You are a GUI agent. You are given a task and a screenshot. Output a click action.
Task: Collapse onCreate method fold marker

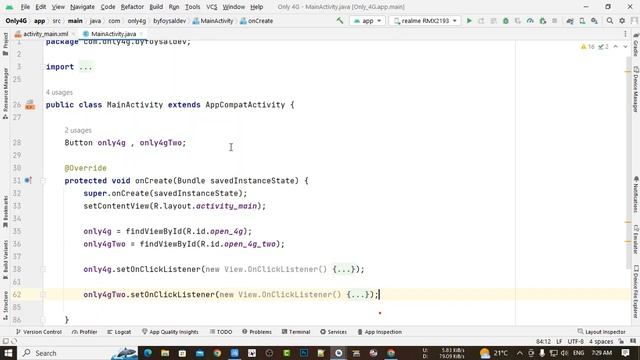43,180
